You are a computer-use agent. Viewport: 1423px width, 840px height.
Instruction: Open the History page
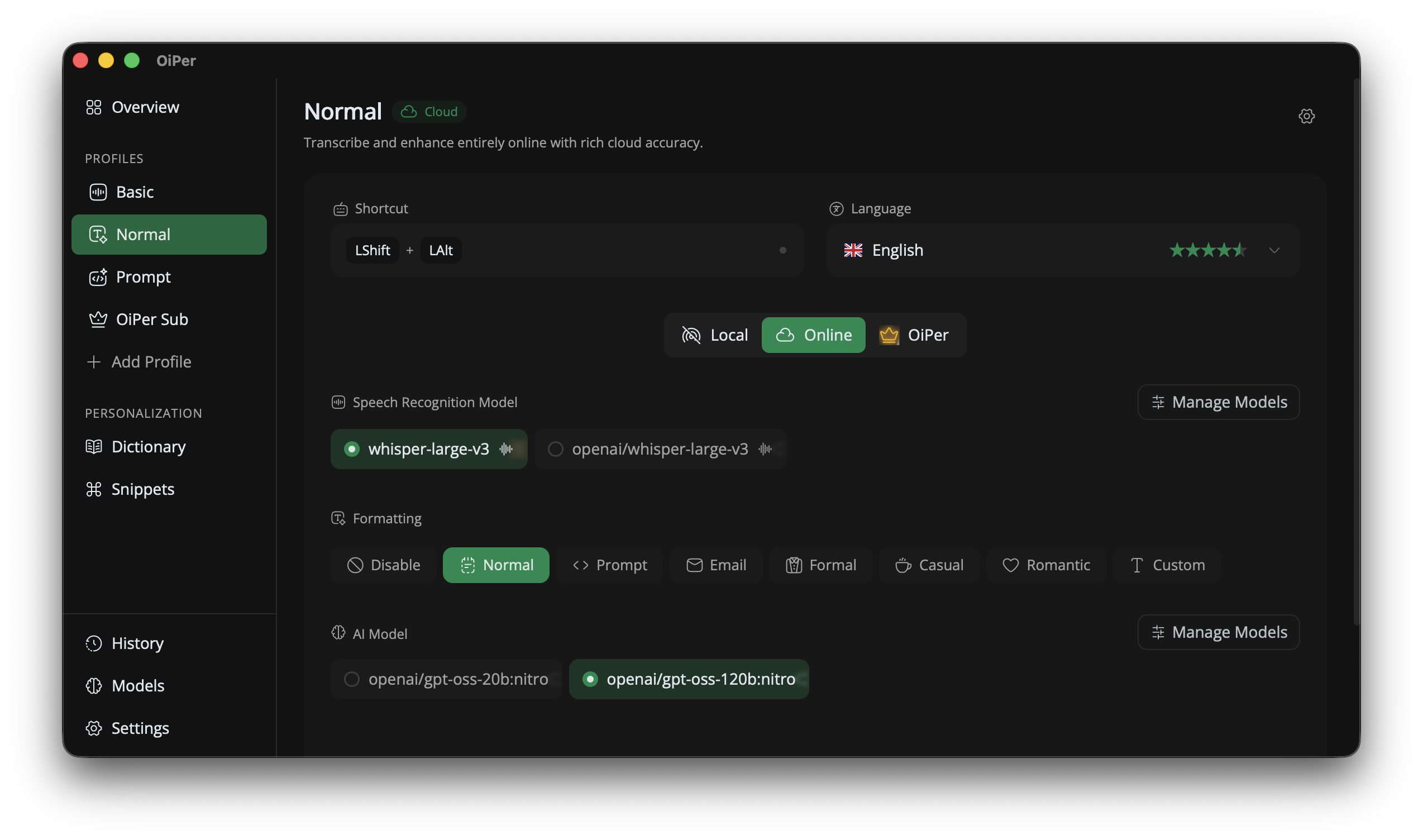coord(169,643)
